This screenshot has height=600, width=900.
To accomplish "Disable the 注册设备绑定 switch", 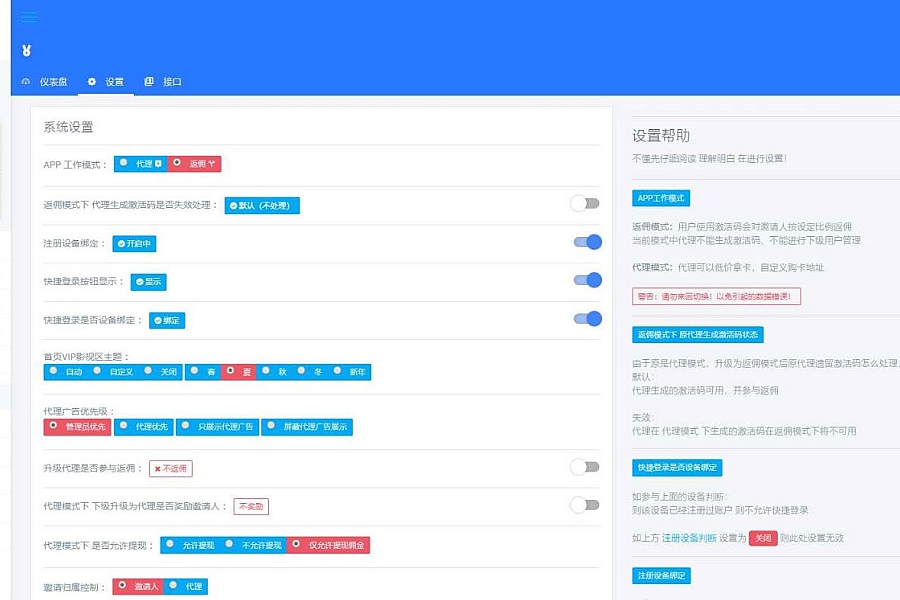I will tap(587, 242).
